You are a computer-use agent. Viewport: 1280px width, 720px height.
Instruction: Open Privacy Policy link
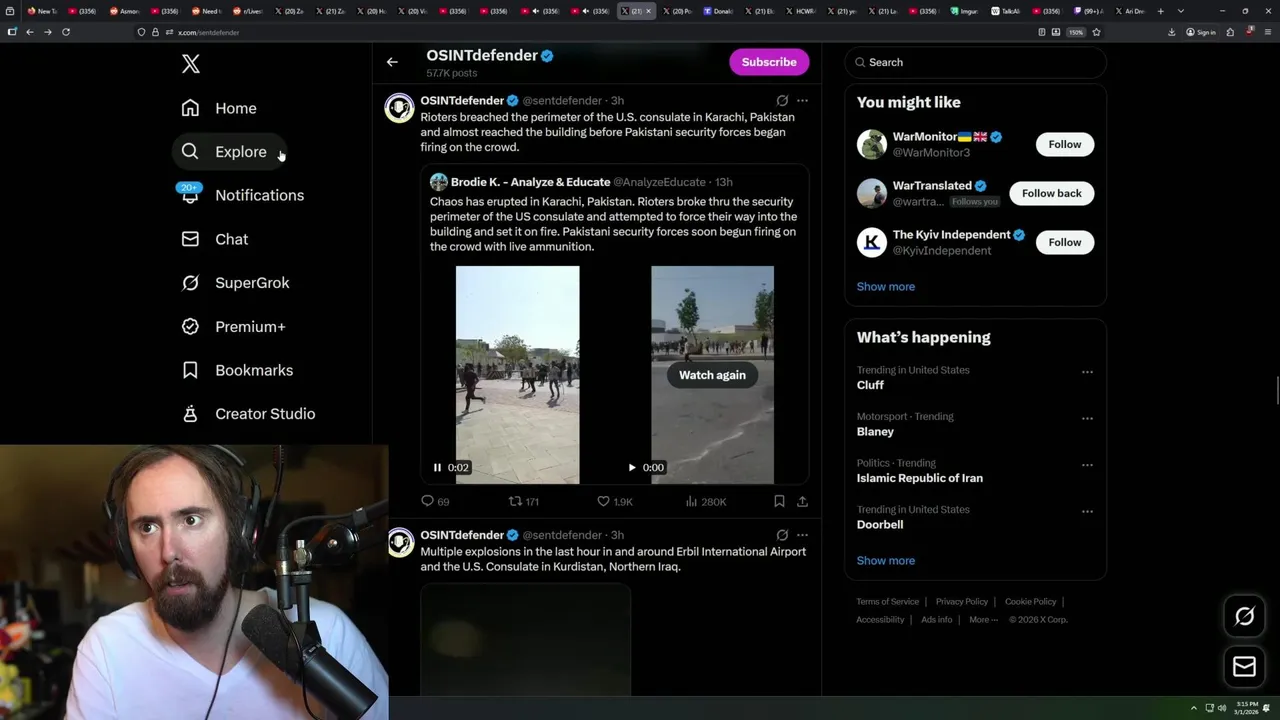pyautogui.click(x=962, y=602)
